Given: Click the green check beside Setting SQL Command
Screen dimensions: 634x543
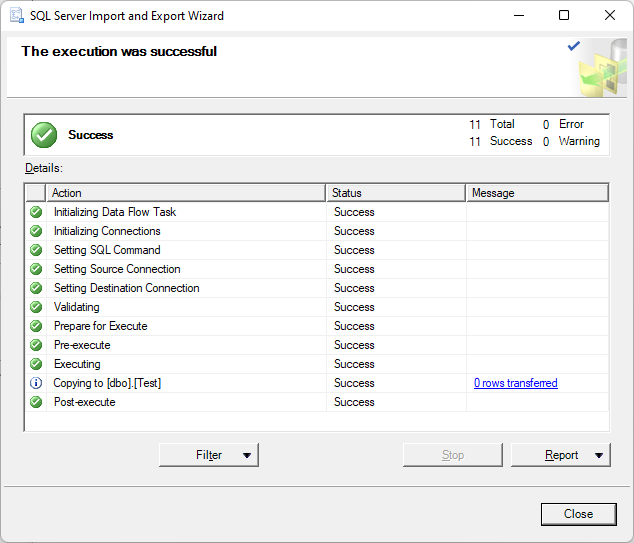Looking at the screenshot, I should click(36, 250).
